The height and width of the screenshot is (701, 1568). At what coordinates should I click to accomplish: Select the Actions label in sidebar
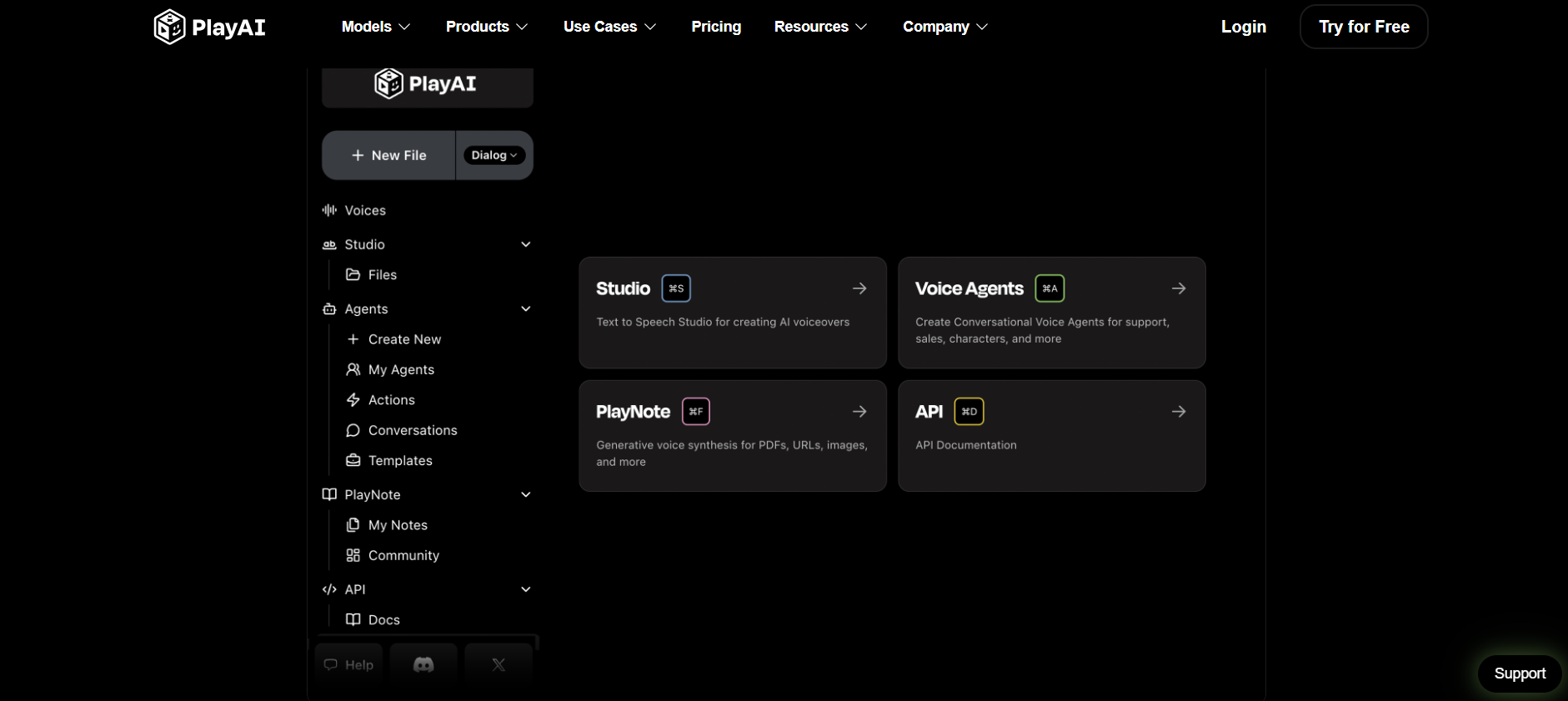(392, 400)
